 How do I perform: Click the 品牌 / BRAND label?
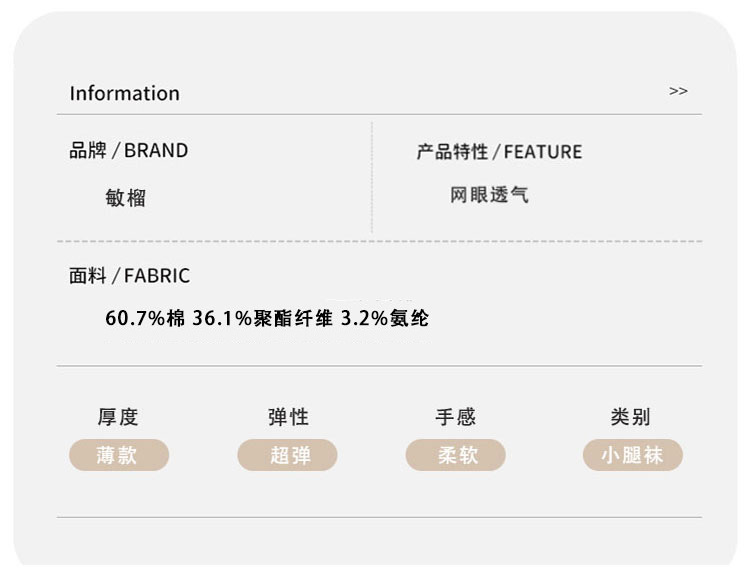[128, 151]
